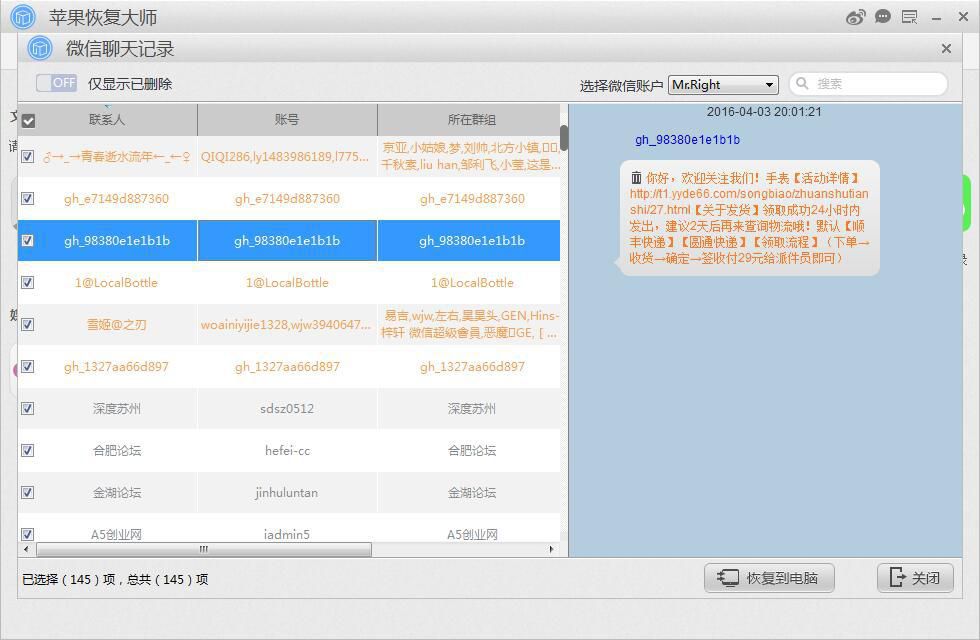Uncheck the select-all checkbox in table header

coord(28,119)
